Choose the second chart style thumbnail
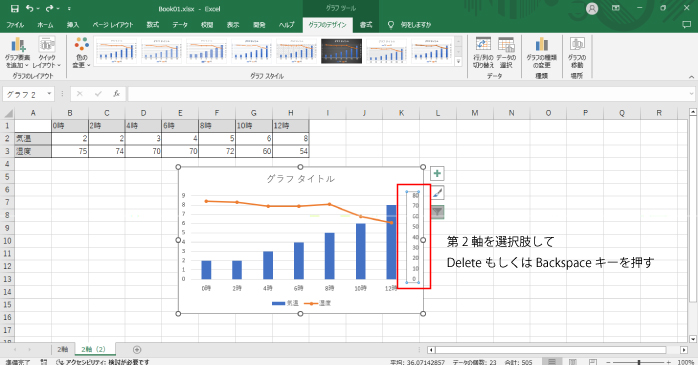Screen dimensions: 698x365 tap(161, 51)
